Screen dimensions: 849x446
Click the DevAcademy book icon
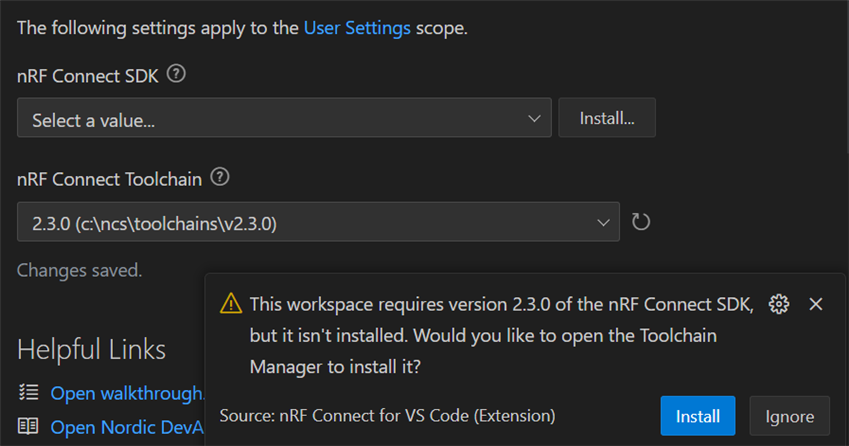pos(28,426)
